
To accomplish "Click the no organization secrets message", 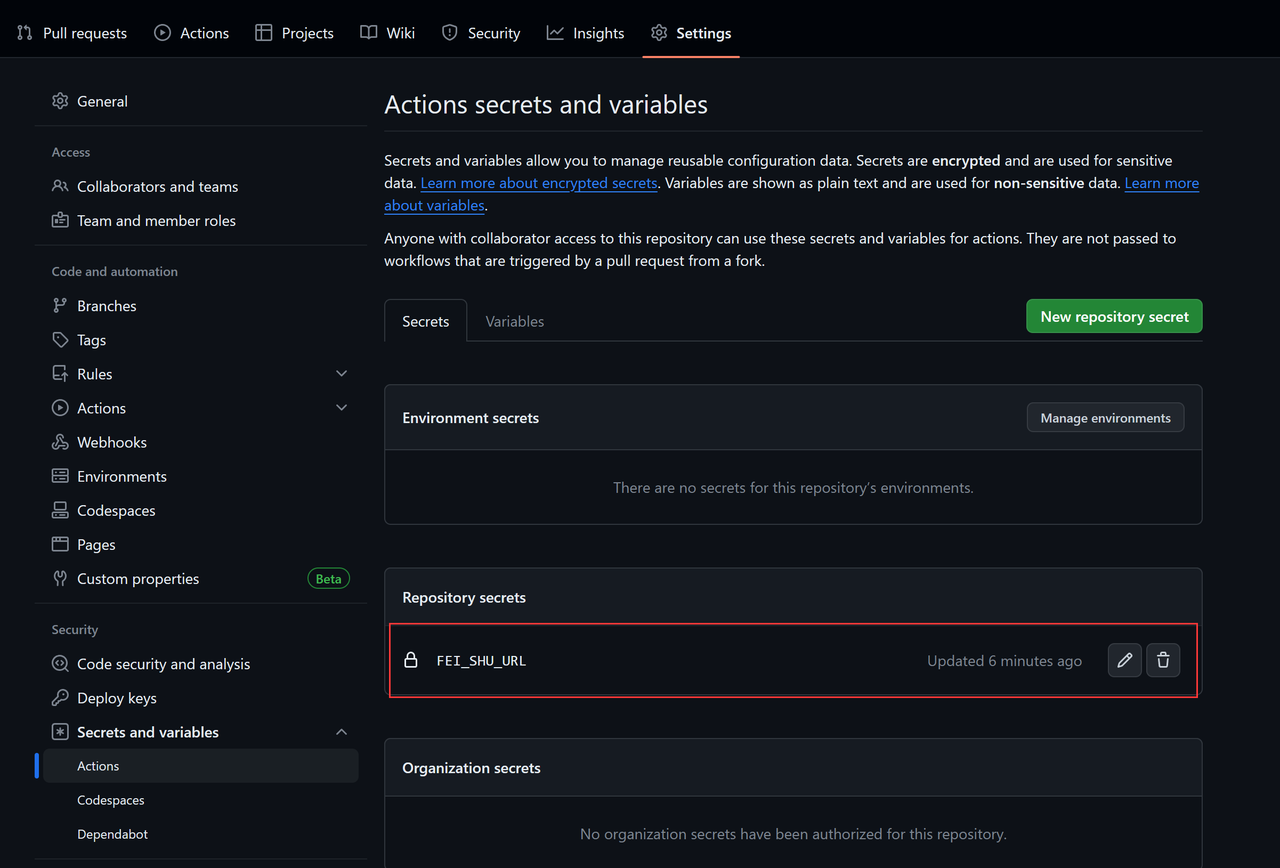I will click(x=793, y=833).
